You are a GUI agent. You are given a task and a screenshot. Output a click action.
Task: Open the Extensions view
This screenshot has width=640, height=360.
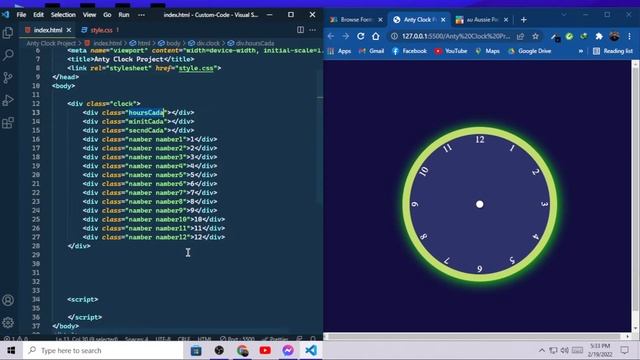tap(8, 122)
